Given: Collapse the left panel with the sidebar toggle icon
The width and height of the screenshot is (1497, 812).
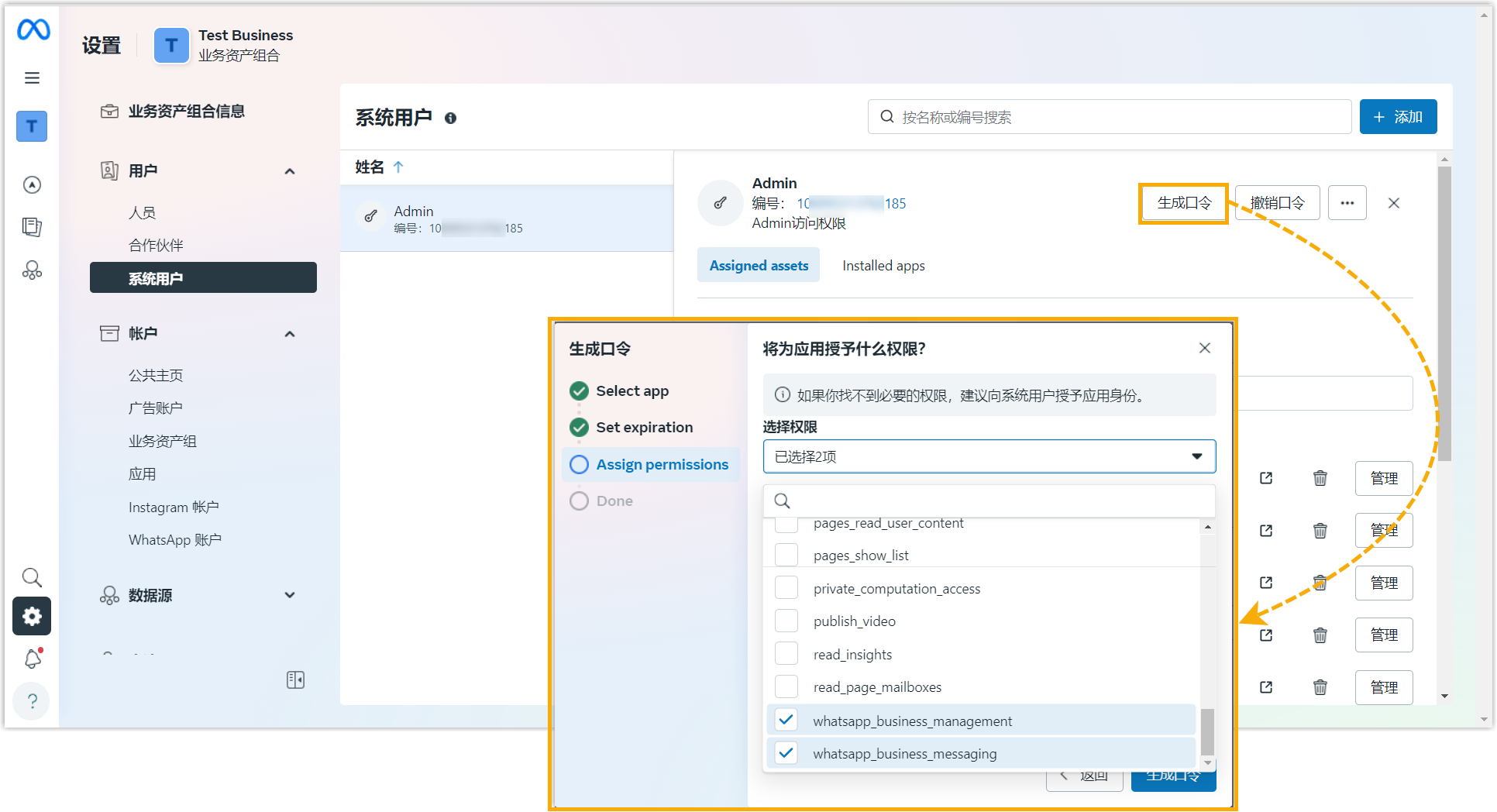Looking at the screenshot, I should tap(295, 680).
